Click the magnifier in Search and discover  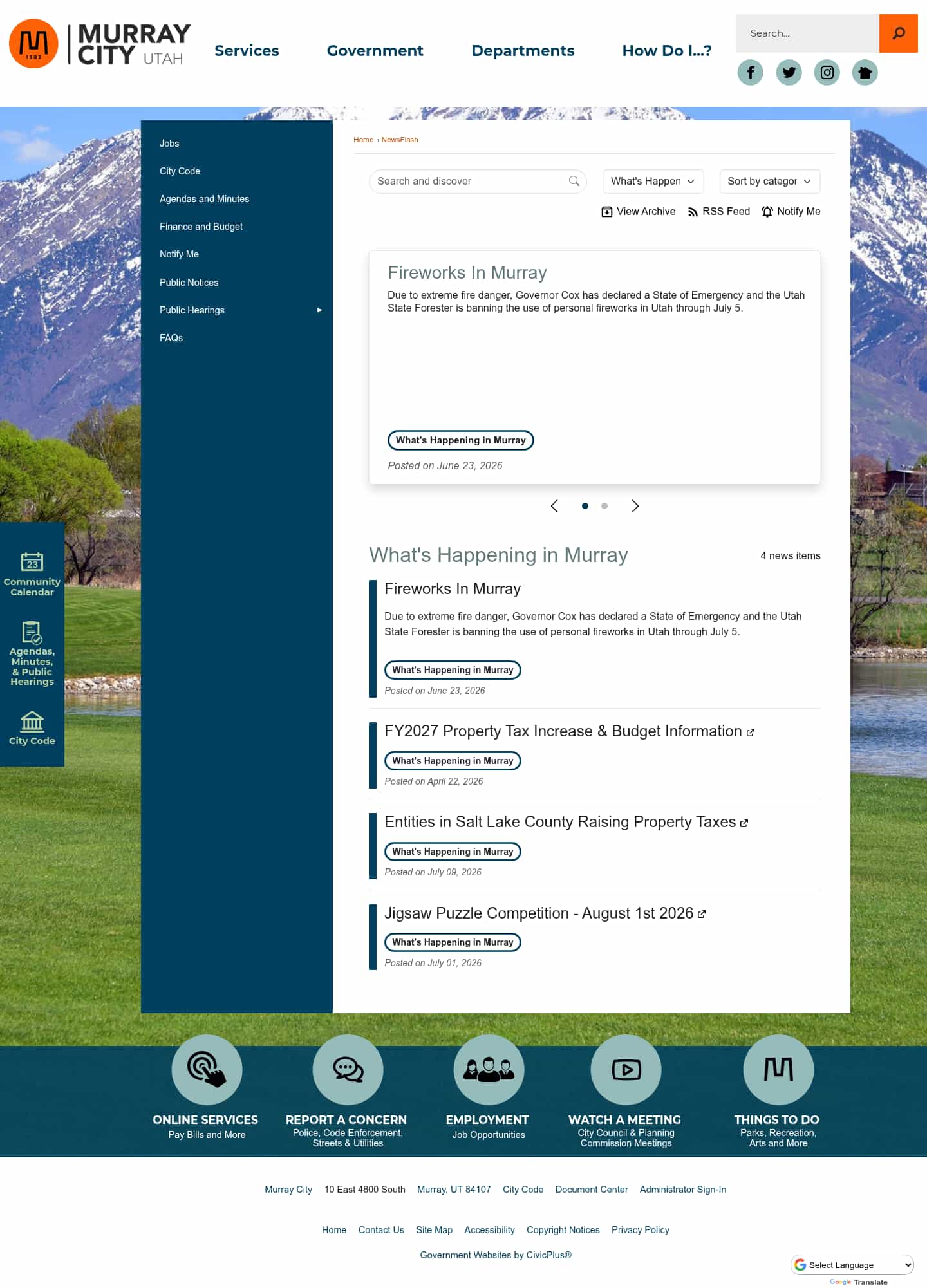[x=574, y=181]
